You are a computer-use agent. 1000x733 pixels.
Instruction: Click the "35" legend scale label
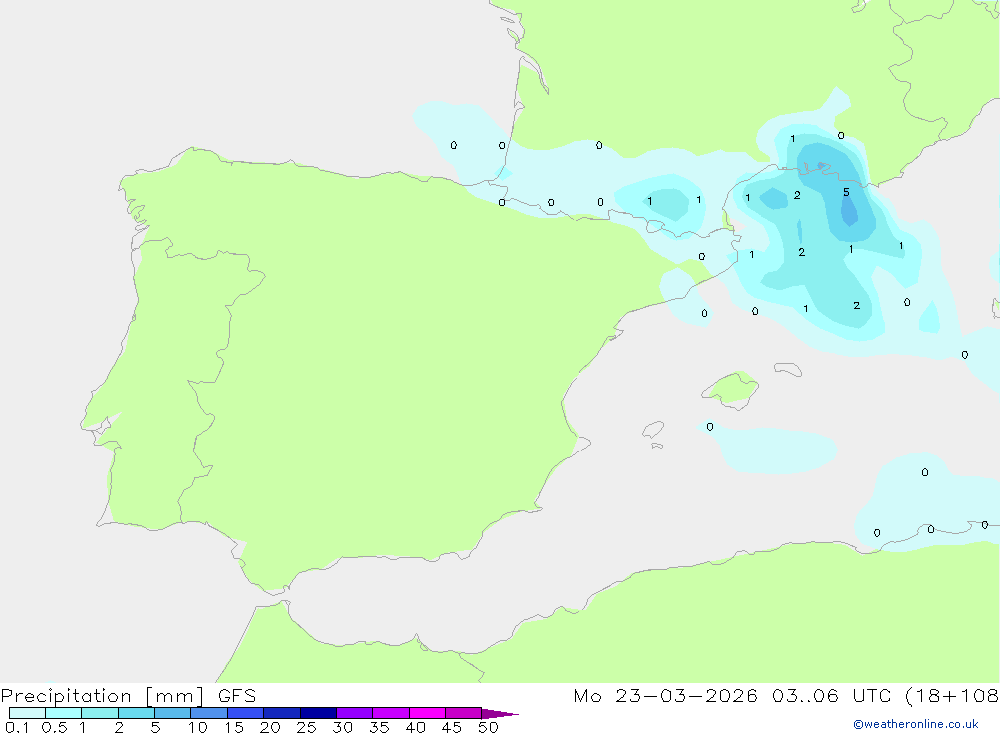tap(379, 727)
